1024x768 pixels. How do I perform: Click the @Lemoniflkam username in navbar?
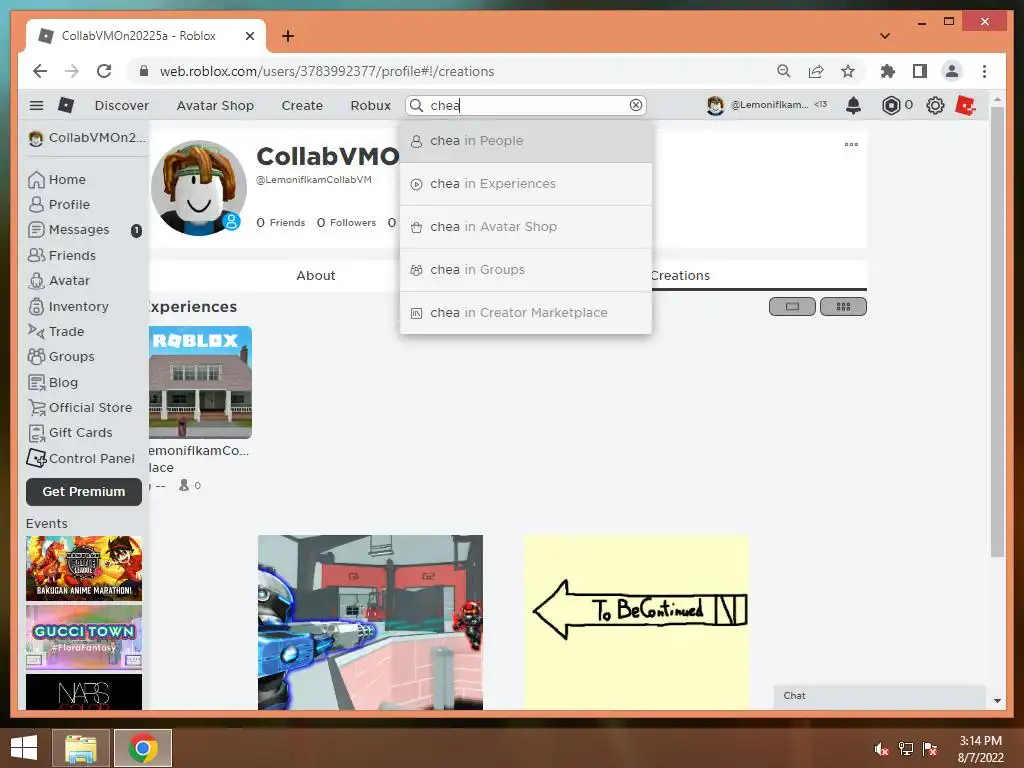click(769, 104)
